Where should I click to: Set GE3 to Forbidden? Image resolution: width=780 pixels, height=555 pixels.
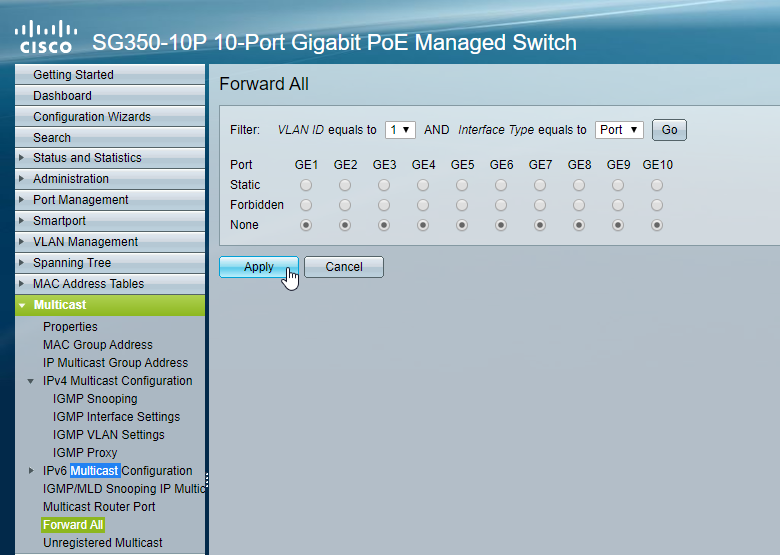[384, 205]
